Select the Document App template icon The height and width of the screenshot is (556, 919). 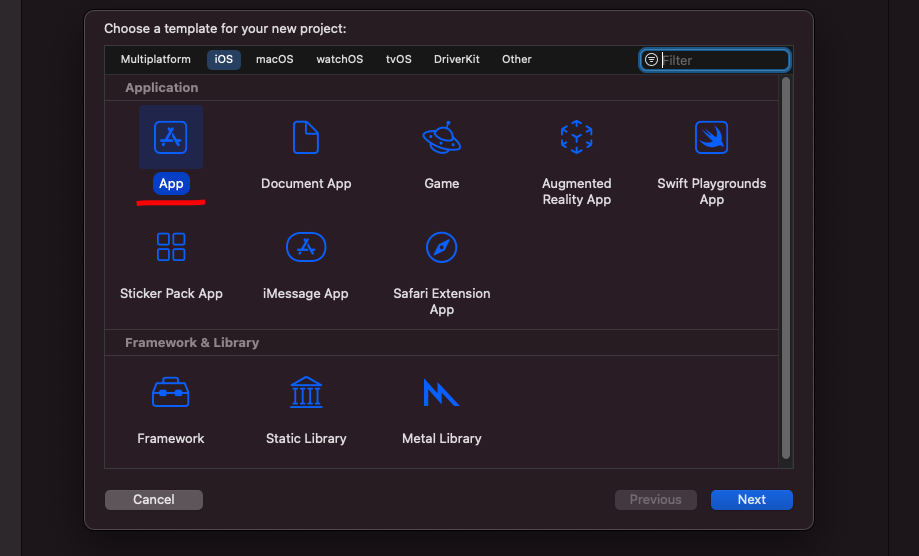[x=306, y=137]
